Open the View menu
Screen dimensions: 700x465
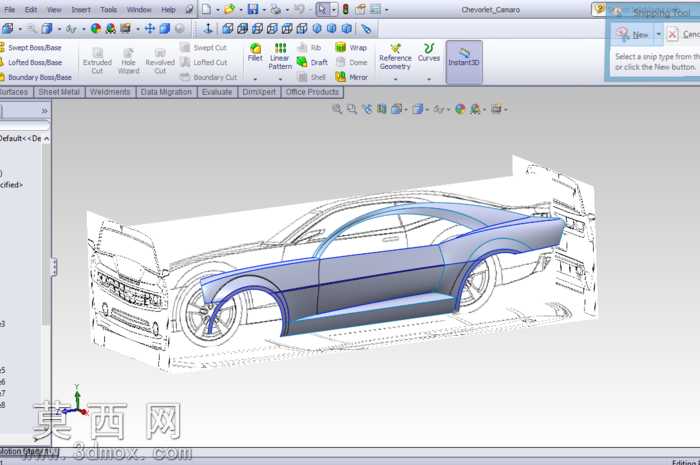(54, 9)
